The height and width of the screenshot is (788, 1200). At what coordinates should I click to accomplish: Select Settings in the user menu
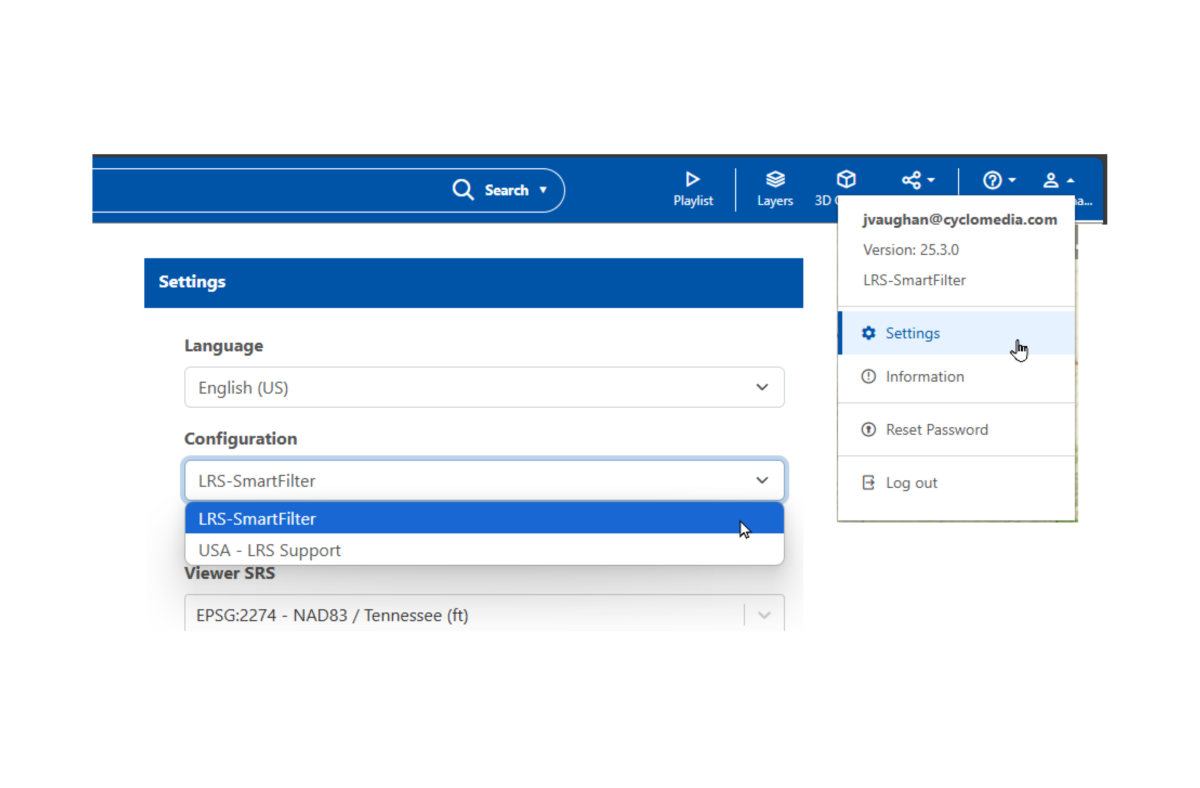point(957,333)
